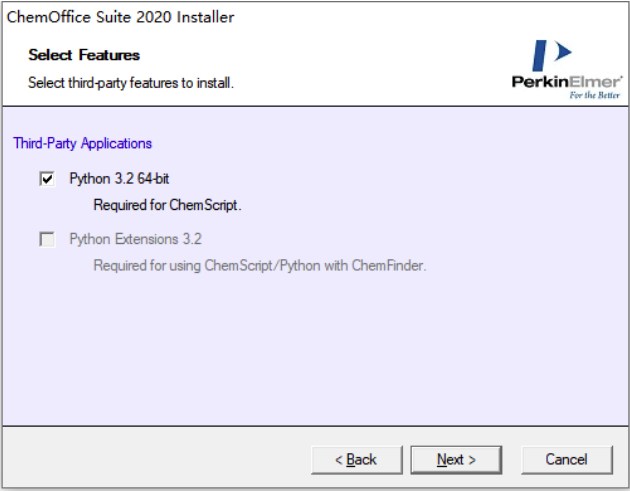
Task: Click the "Required for ChemScript." description
Action: 167,205
